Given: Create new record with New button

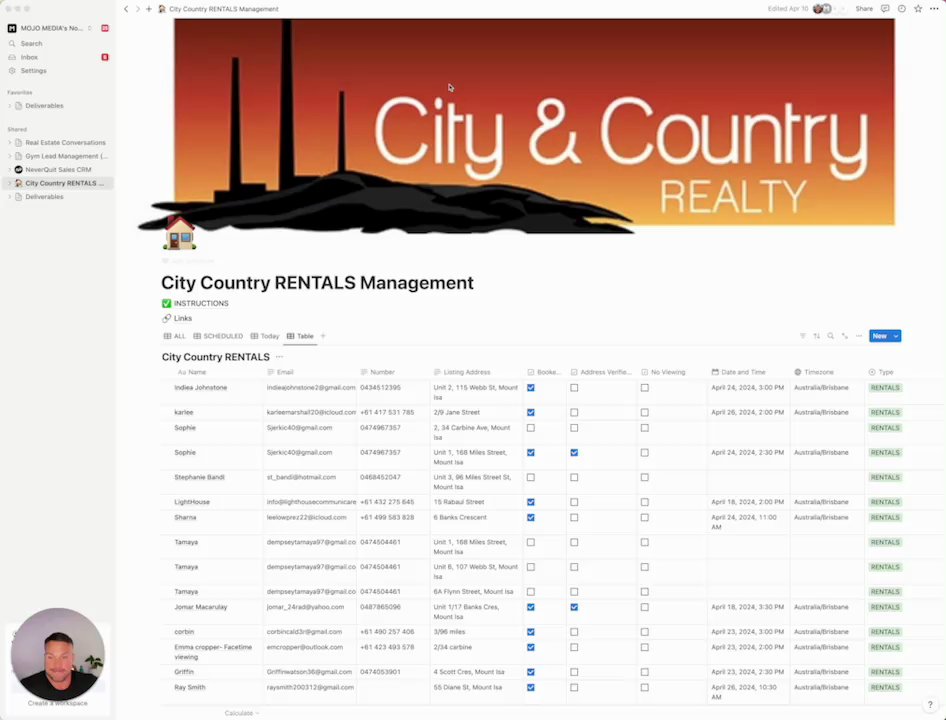Looking at the screenshot, I should pyautogui.click(x=880, y=336).
